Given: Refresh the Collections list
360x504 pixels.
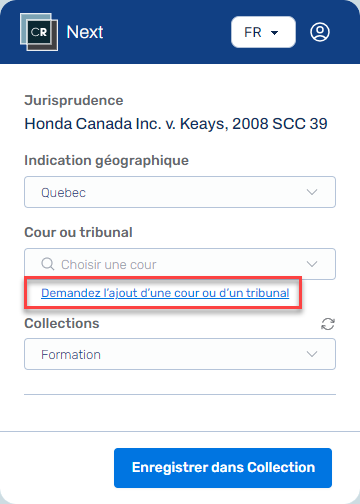Looking at the screenshot, I should [328, 324].
